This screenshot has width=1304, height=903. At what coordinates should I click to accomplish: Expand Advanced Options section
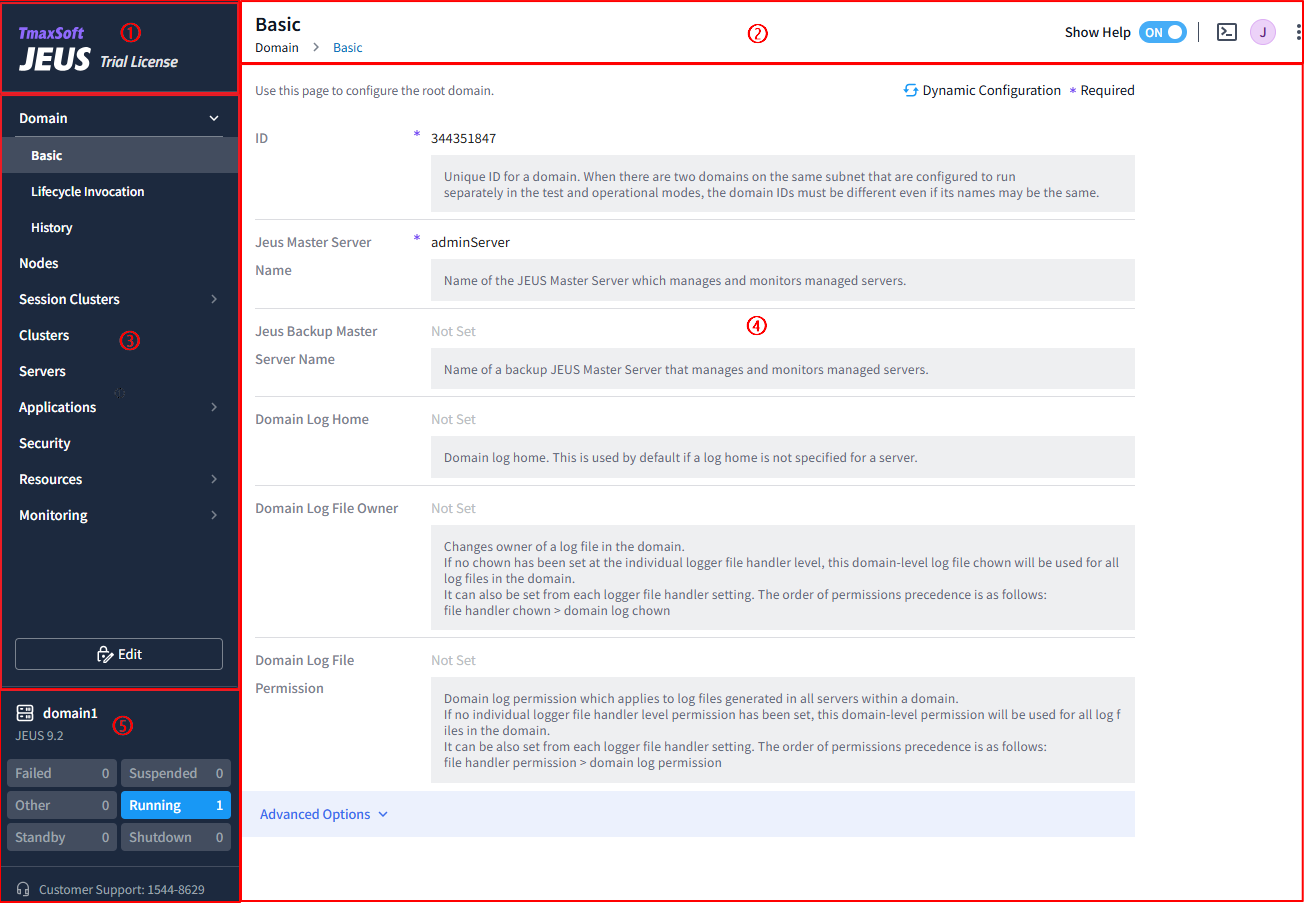click(323, 814)
